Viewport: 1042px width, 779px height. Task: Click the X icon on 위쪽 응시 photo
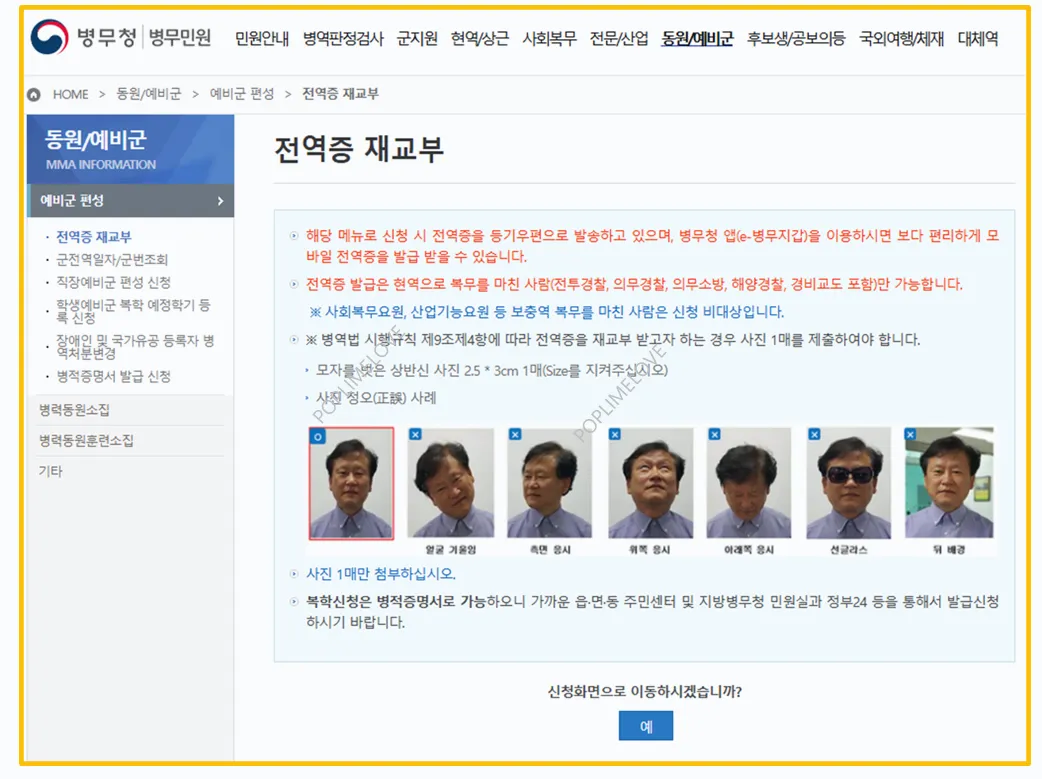(615, 434)
